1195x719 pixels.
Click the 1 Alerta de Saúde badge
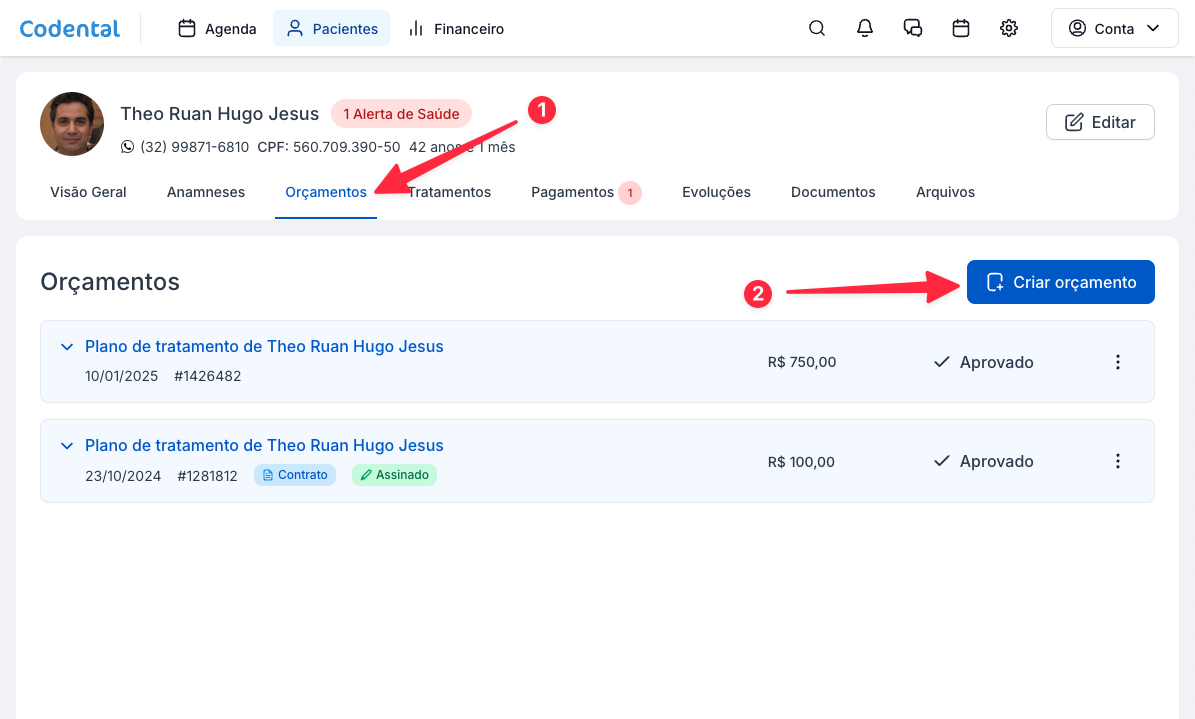coord(401,114)
